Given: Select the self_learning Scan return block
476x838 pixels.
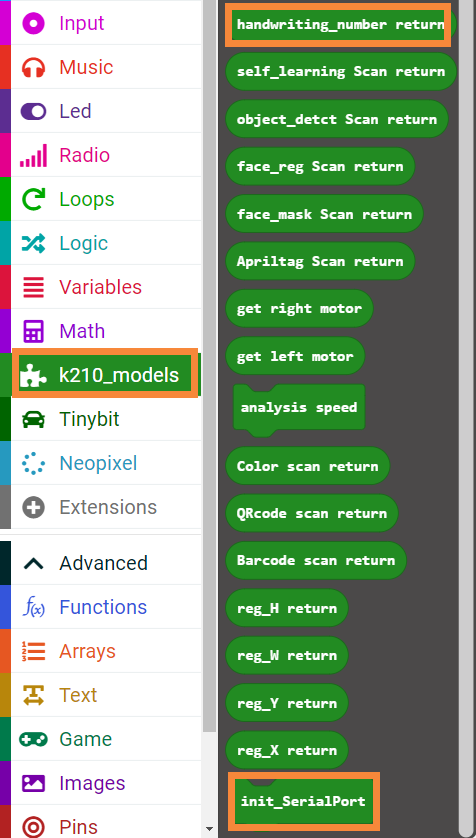Looking at the screenshot, I should point(341,72).
